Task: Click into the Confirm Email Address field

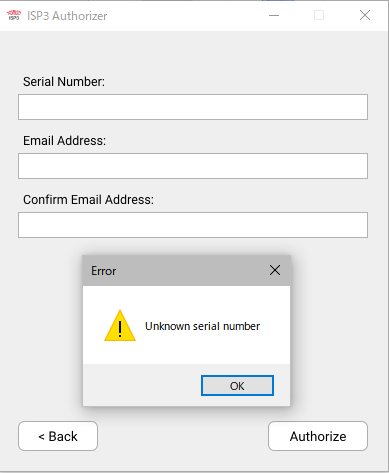Action: 193,225
